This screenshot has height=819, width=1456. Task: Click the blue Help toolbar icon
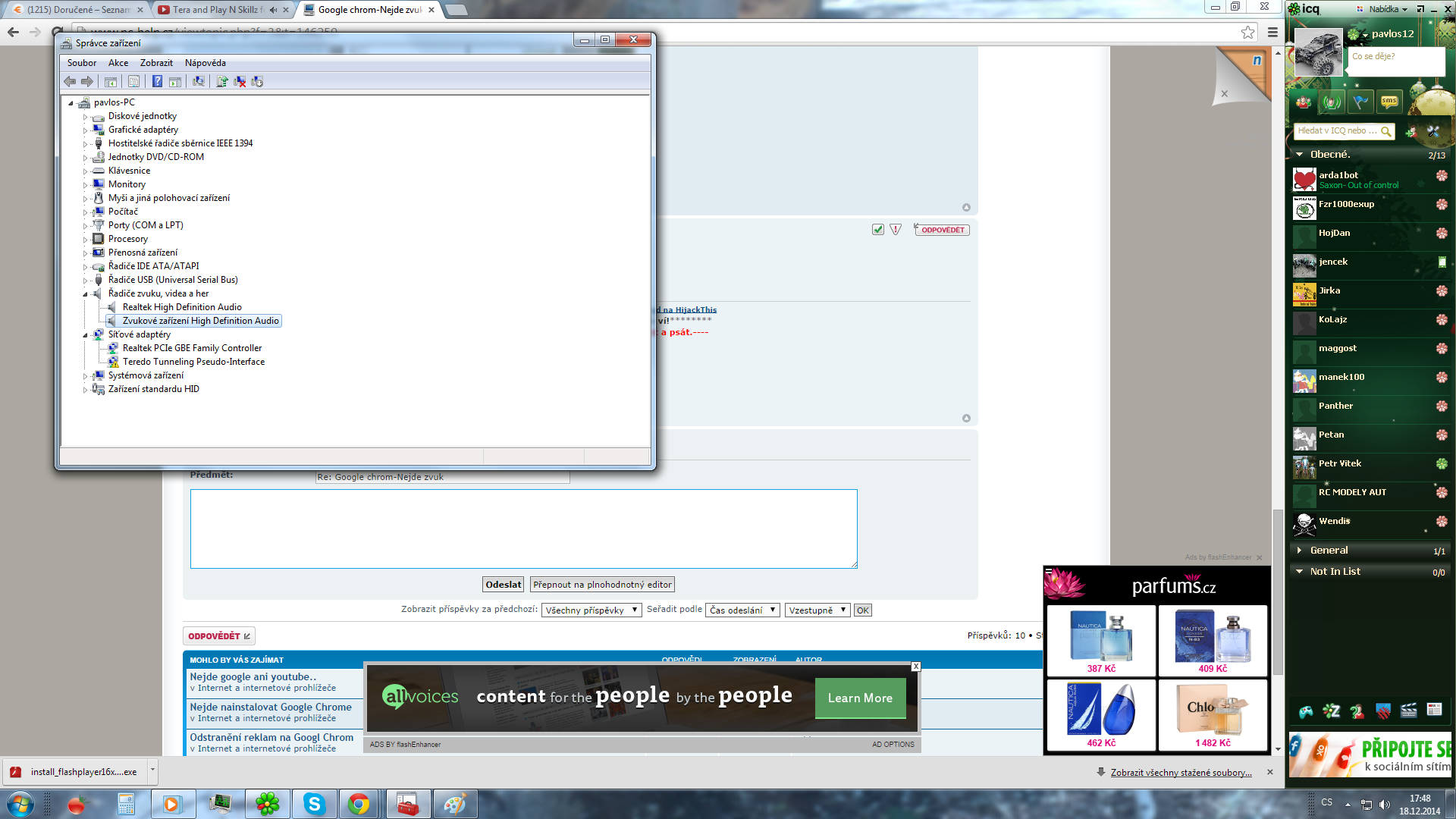[157, 81]
